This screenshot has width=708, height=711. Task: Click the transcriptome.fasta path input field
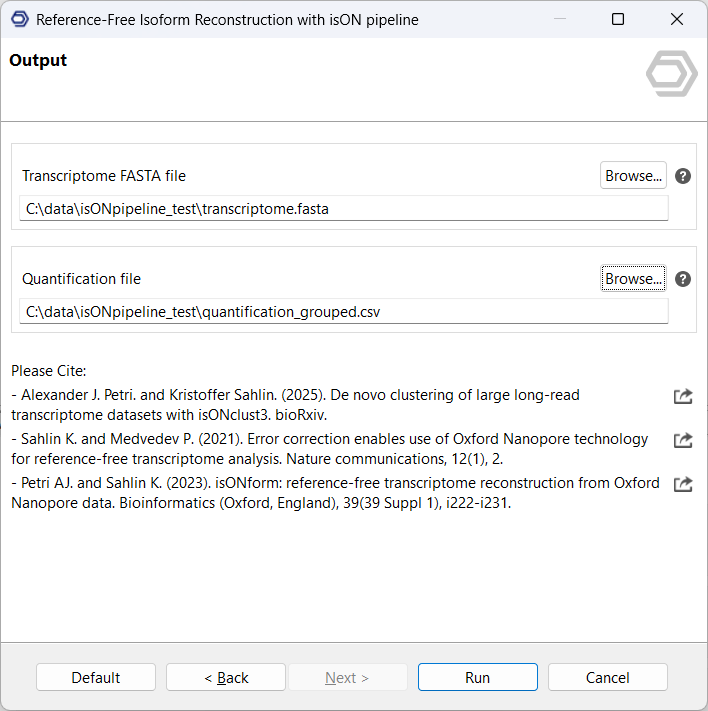point(343,209)
